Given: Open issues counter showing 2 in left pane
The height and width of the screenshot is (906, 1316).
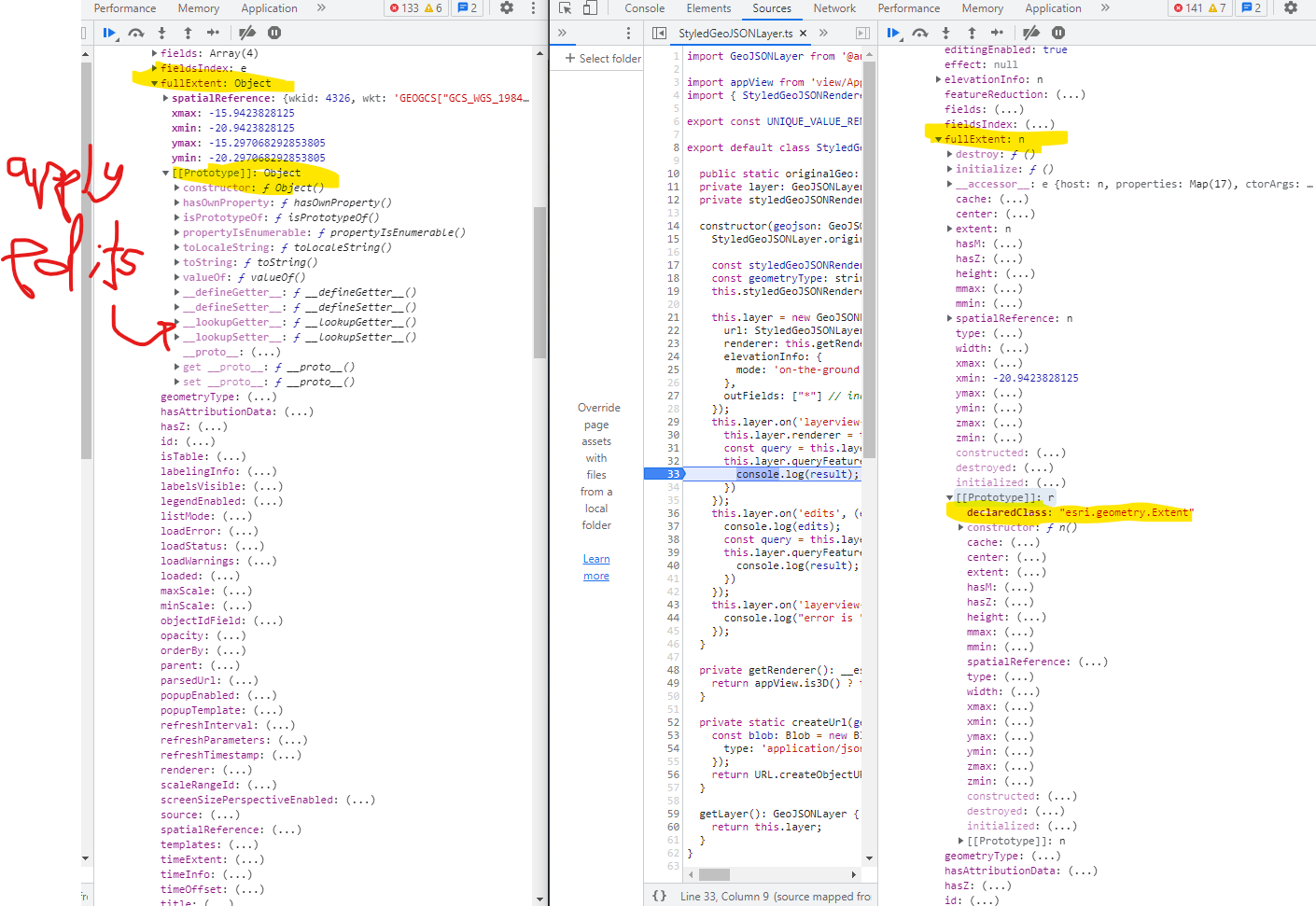Looking at the screenshot, I should pos(467,8).
